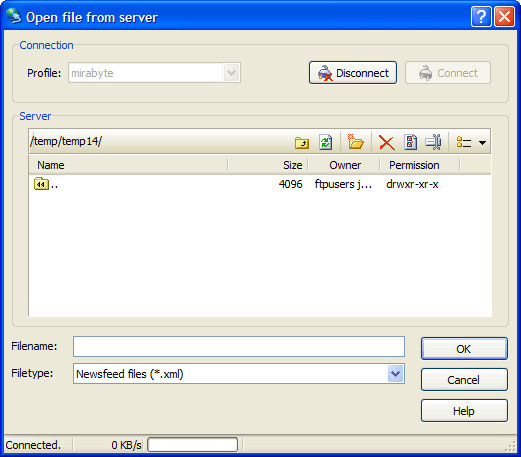The height and width of the screenshot is (457, 521).
Task: Open the view style list icon
Action: tap(464, 142)
